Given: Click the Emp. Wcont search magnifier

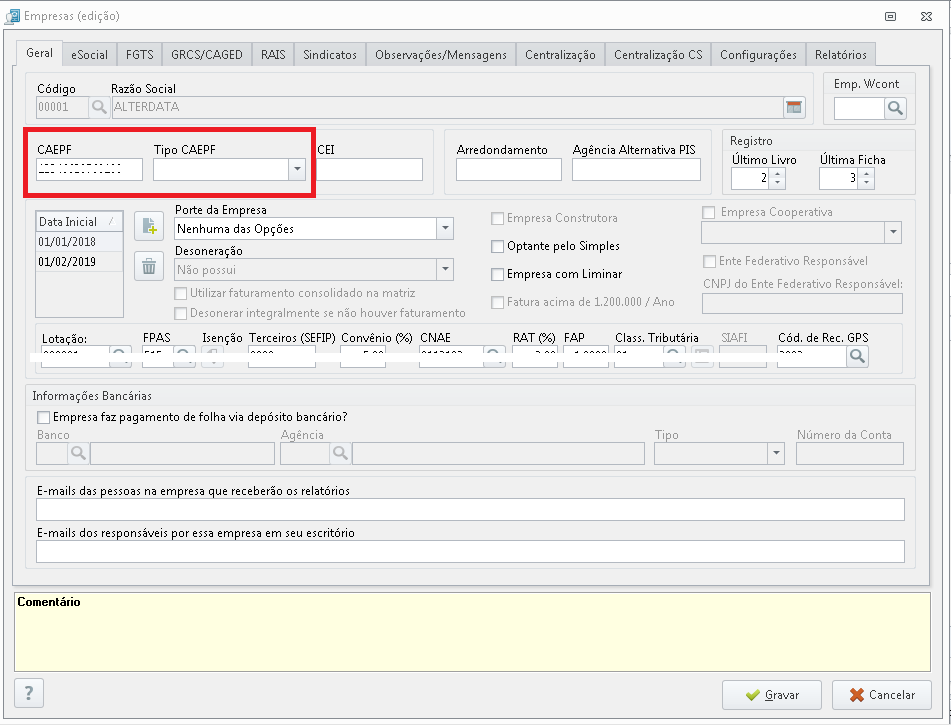Looking at the screenshot, I should pos(895,109).
